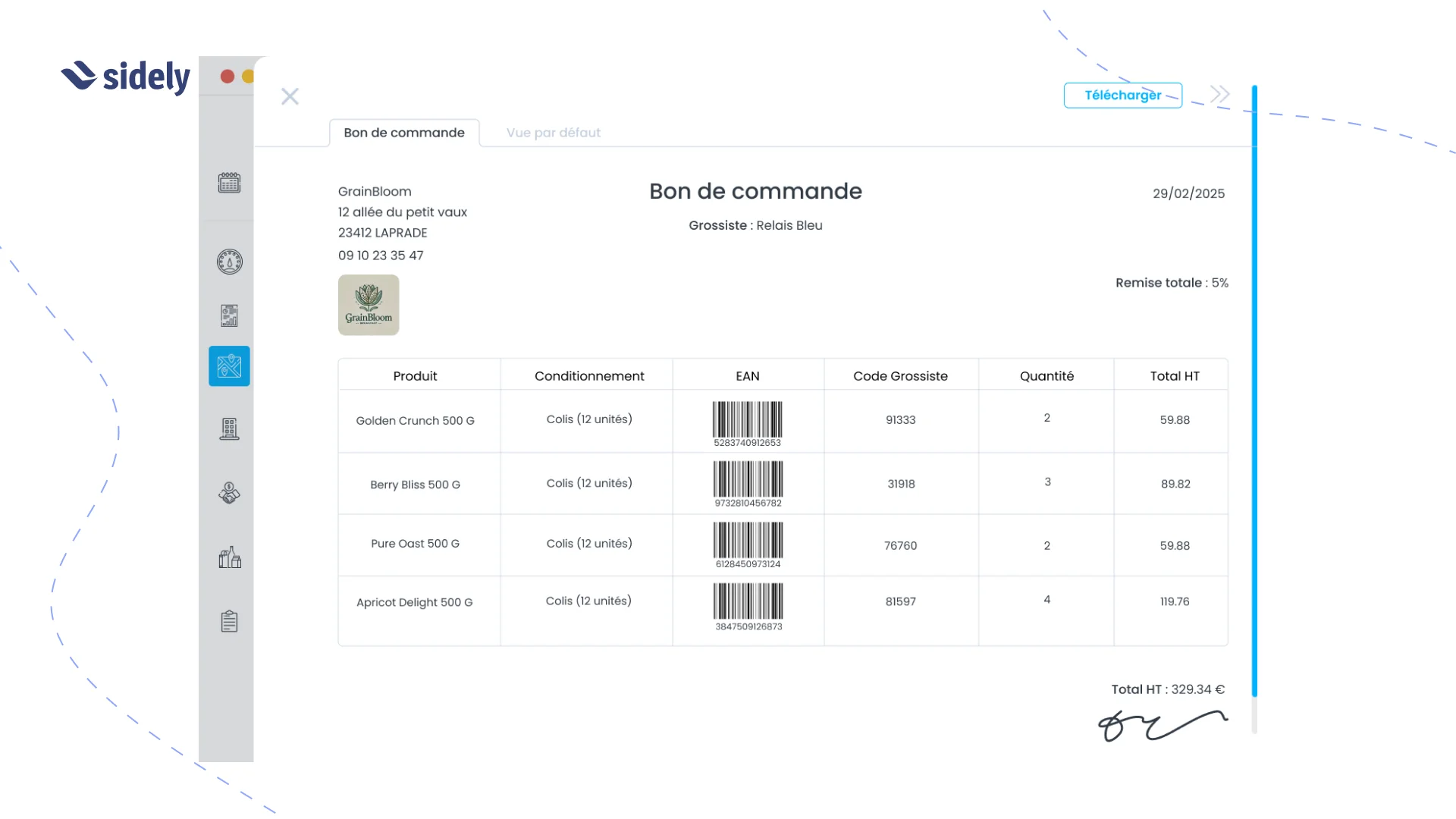Collapse the panel with the double chevron
This screenshot has width=1456, height=819.
tap(1218, 93)
